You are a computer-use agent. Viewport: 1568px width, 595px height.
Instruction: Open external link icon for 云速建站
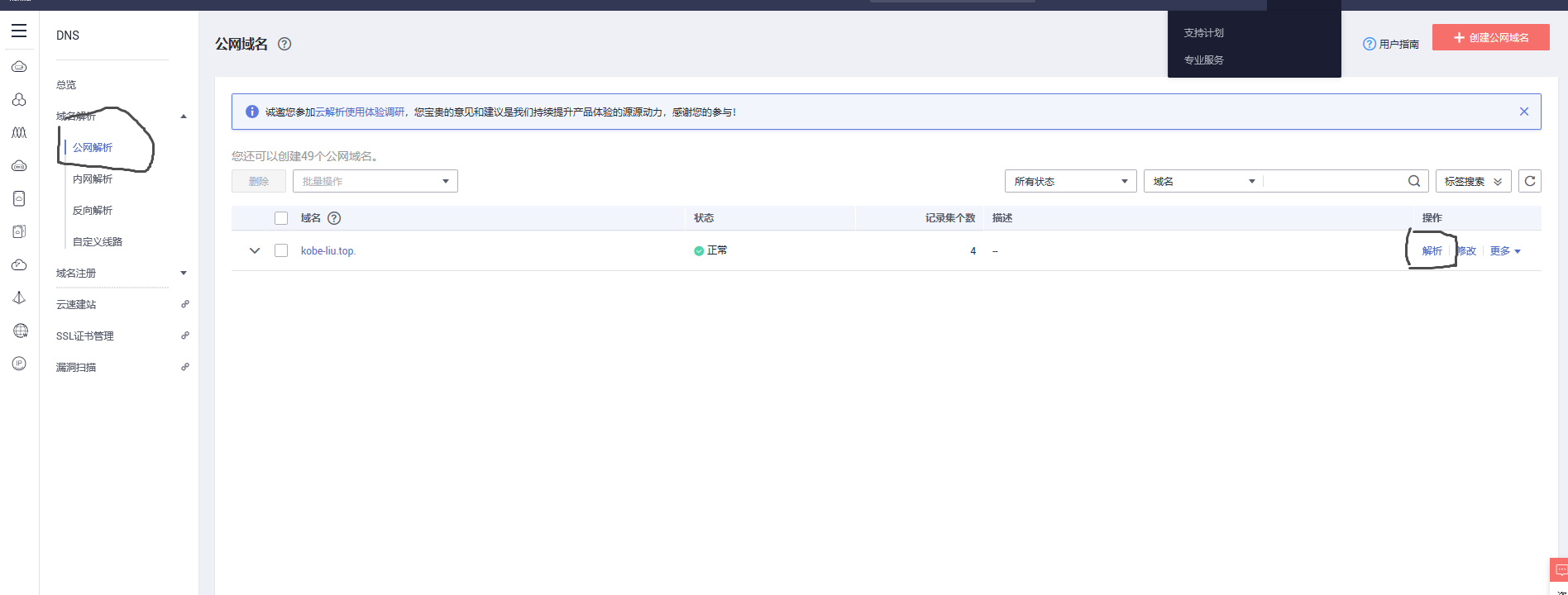[185, 304]
